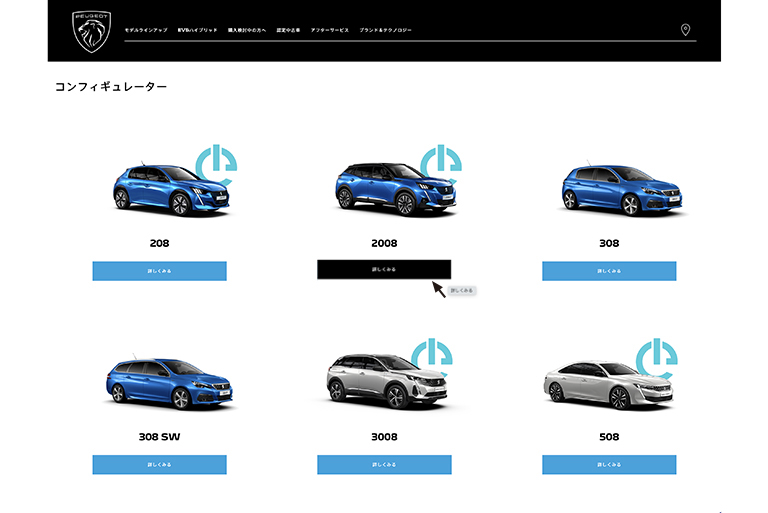Screen dimensions: 768x513
Task: Select the blue 308 hatchback image
Action: tap(622, 189)
